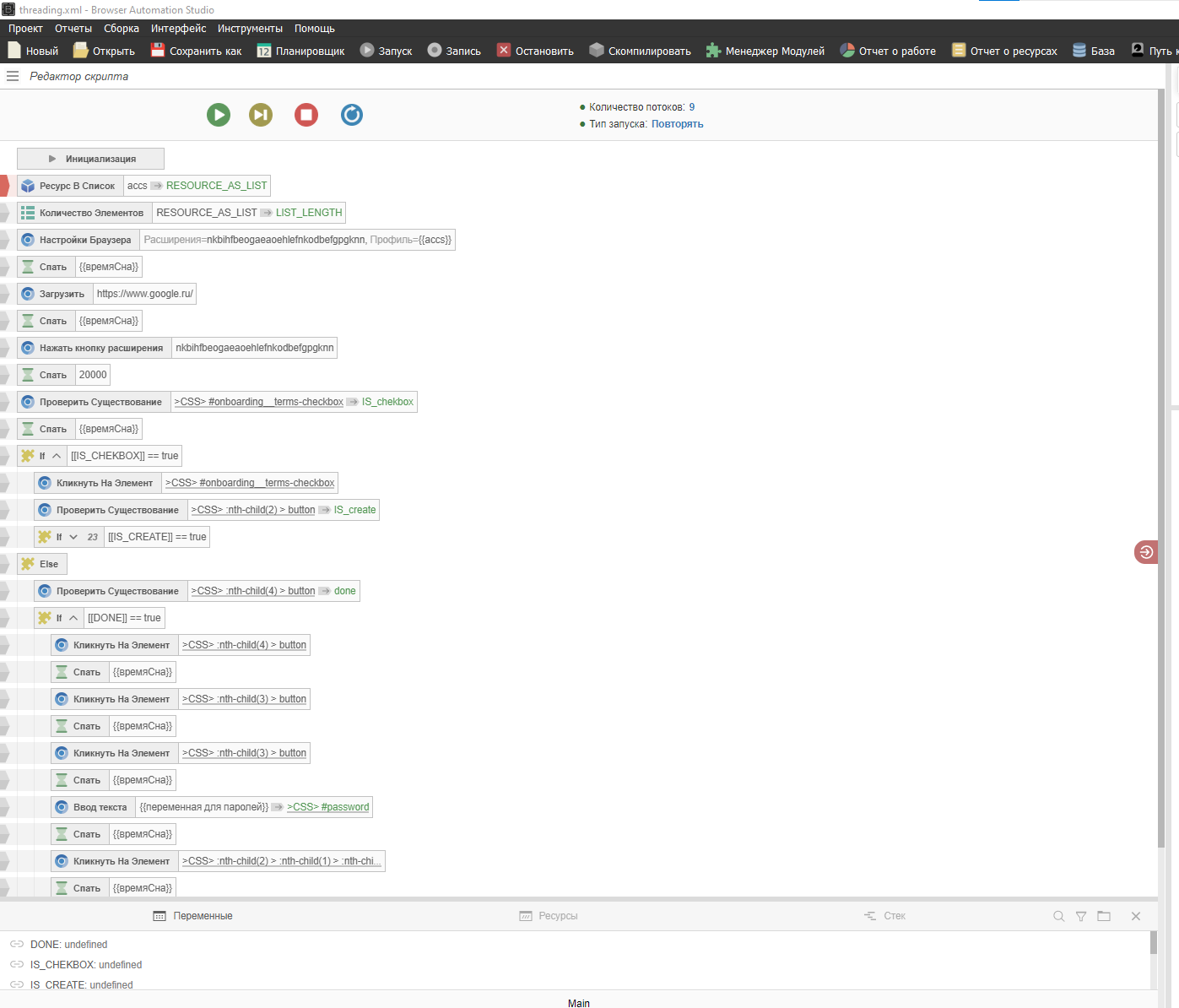Stop execution using the red stop icon

[306, 115]
